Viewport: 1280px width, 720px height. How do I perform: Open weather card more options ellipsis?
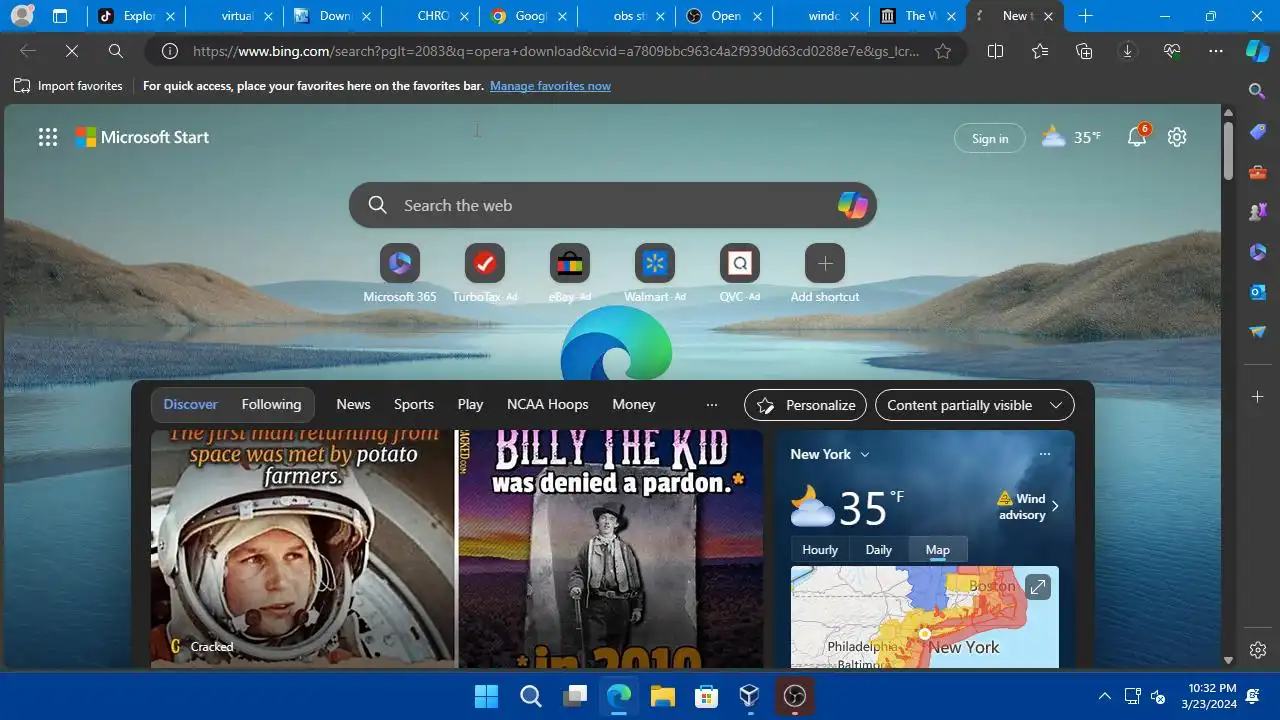pyautogui.click(x=1045, y=454)
